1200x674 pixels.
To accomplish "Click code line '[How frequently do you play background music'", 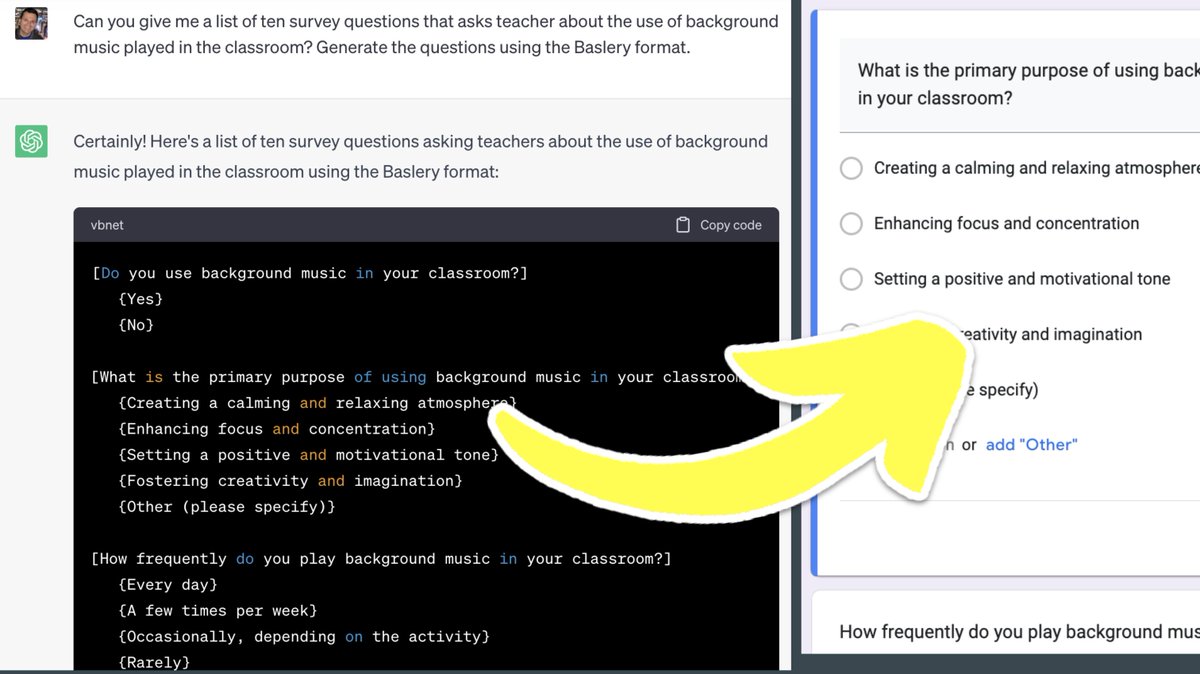I will [381, 559].
